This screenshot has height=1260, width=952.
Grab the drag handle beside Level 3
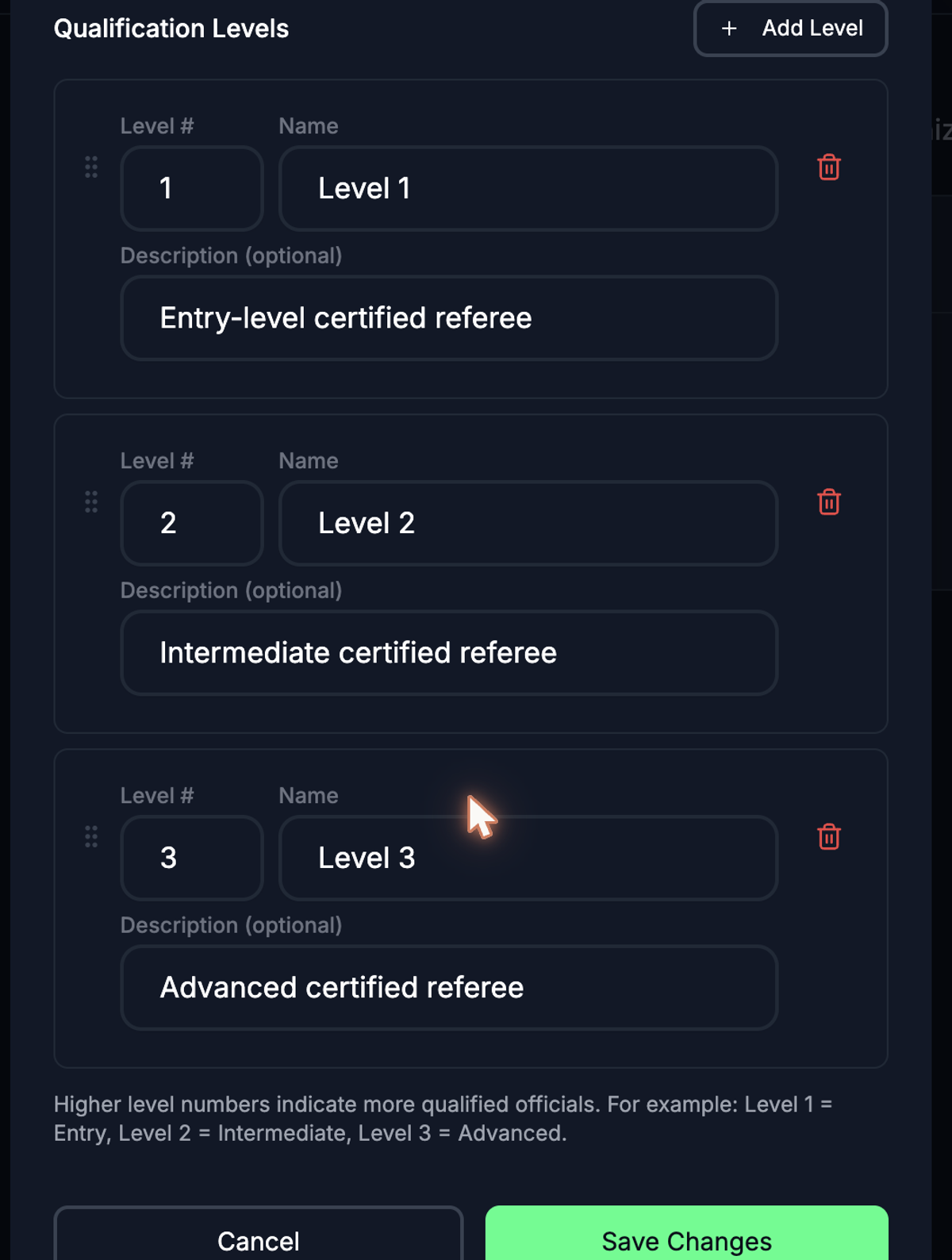coord(91,836)
